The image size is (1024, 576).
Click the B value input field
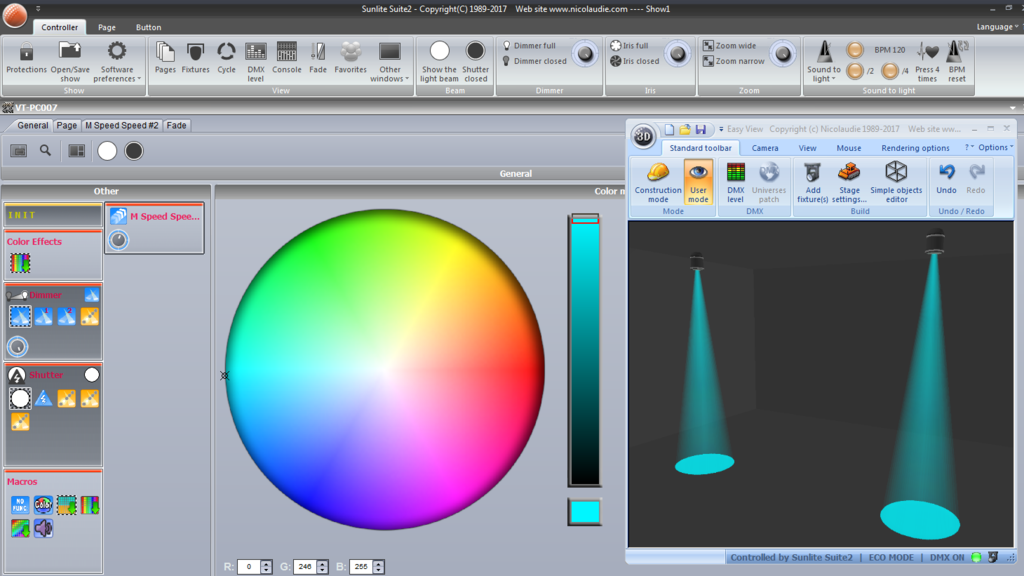pyautogui.click(x=362, y=567)
